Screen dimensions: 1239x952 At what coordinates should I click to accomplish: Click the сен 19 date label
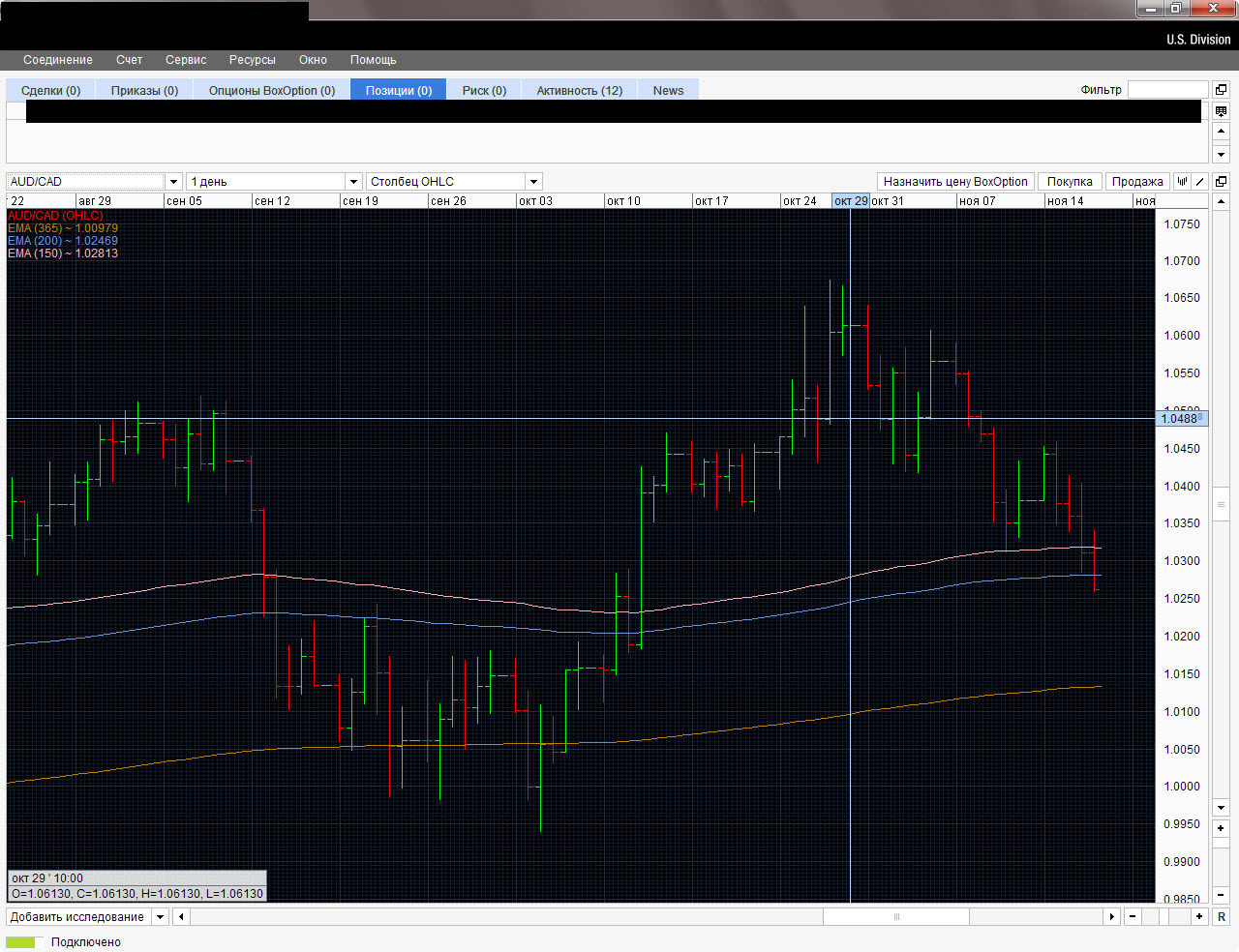pos(360,201)
